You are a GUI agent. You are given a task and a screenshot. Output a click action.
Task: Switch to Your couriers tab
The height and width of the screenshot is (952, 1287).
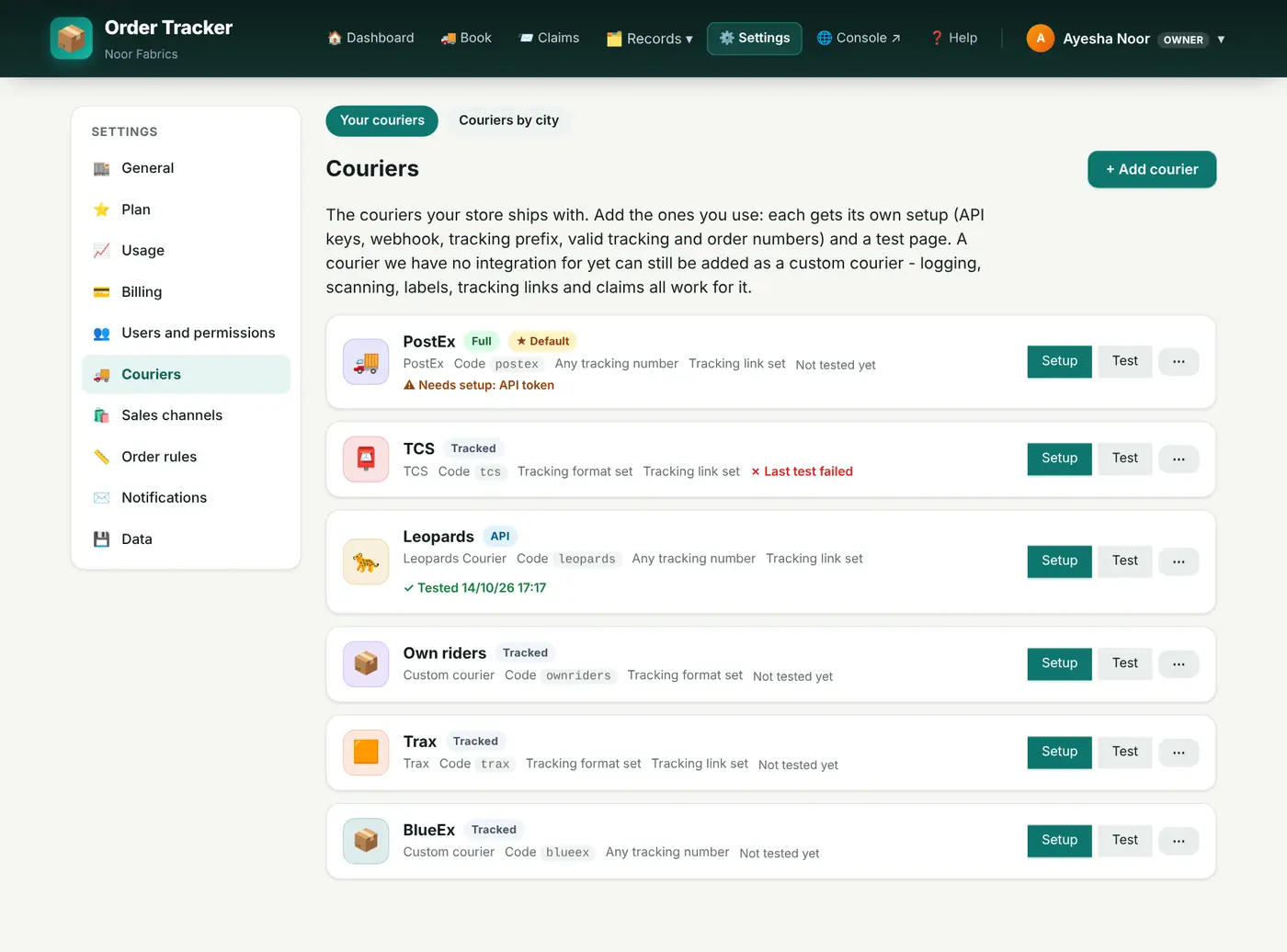pos(382,120)
